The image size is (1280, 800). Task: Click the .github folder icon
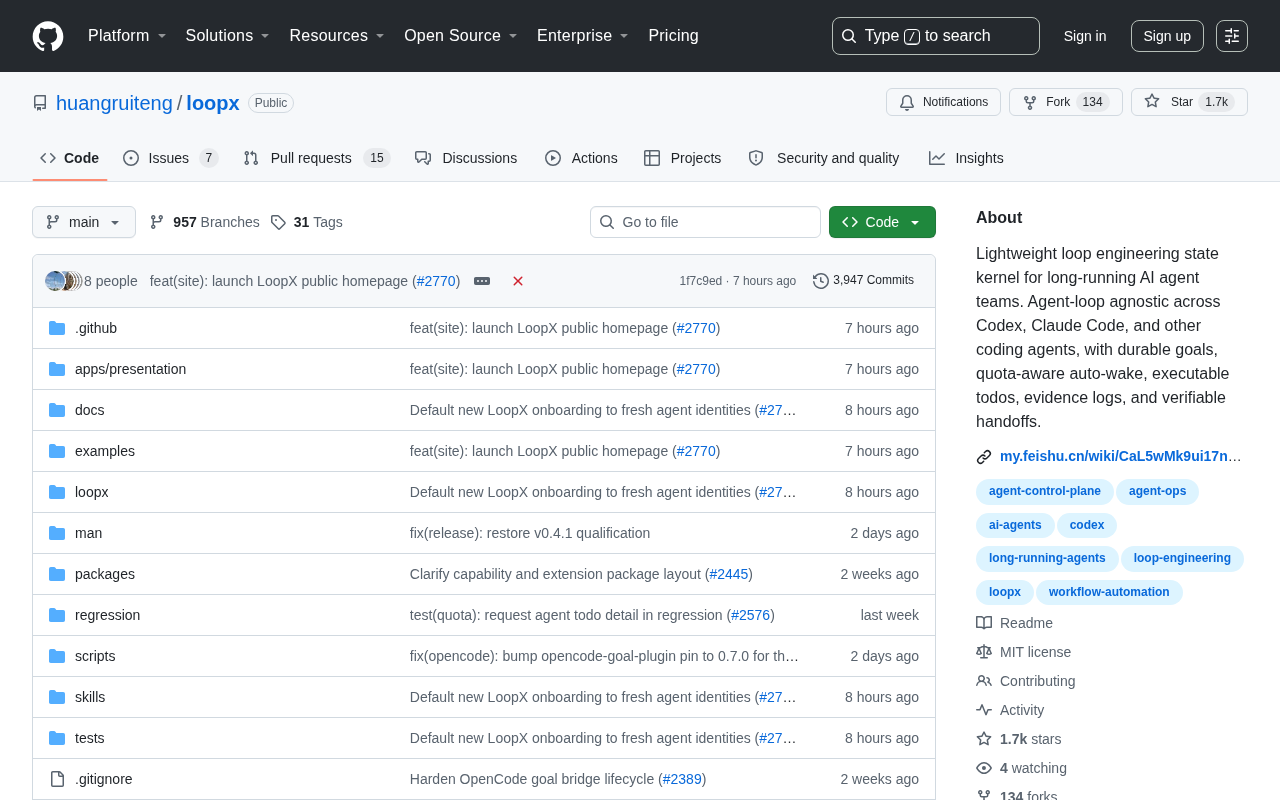57,328
